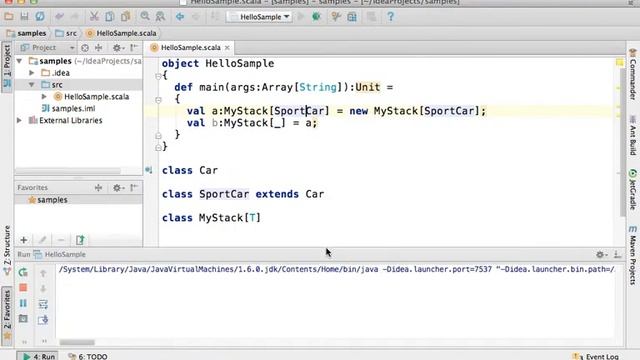Click the Favorites panel settings gear
The width and height of the screenshot is (640, 360).
click(118, 188)
